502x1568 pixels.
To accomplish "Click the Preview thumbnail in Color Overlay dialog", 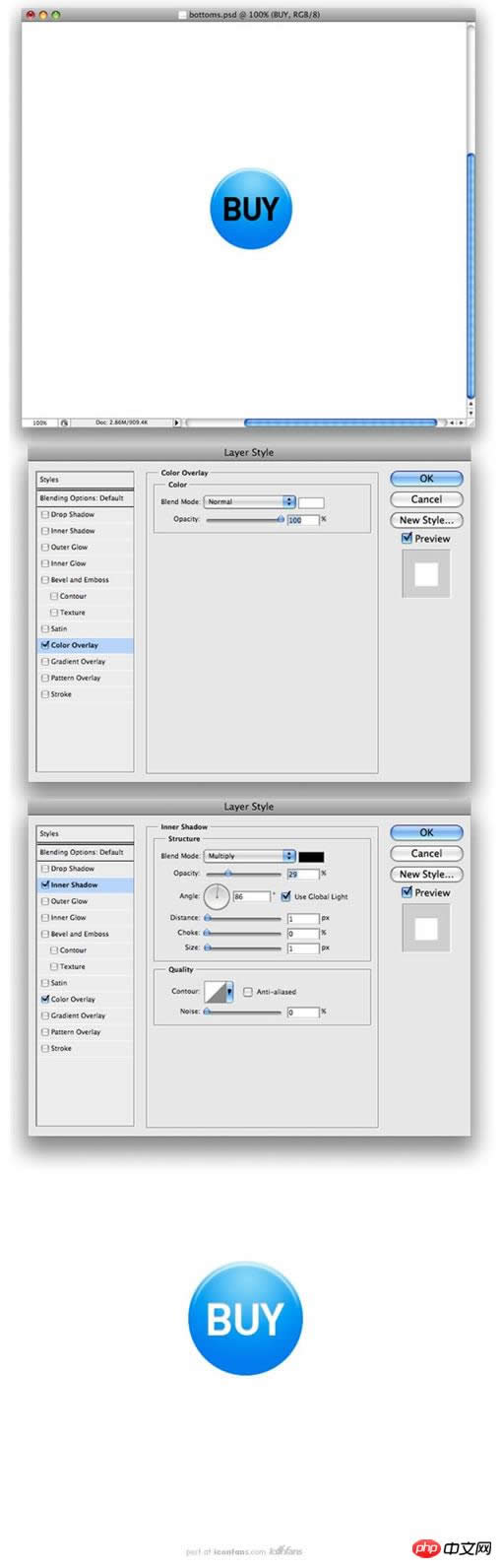I will pos(426,574).
